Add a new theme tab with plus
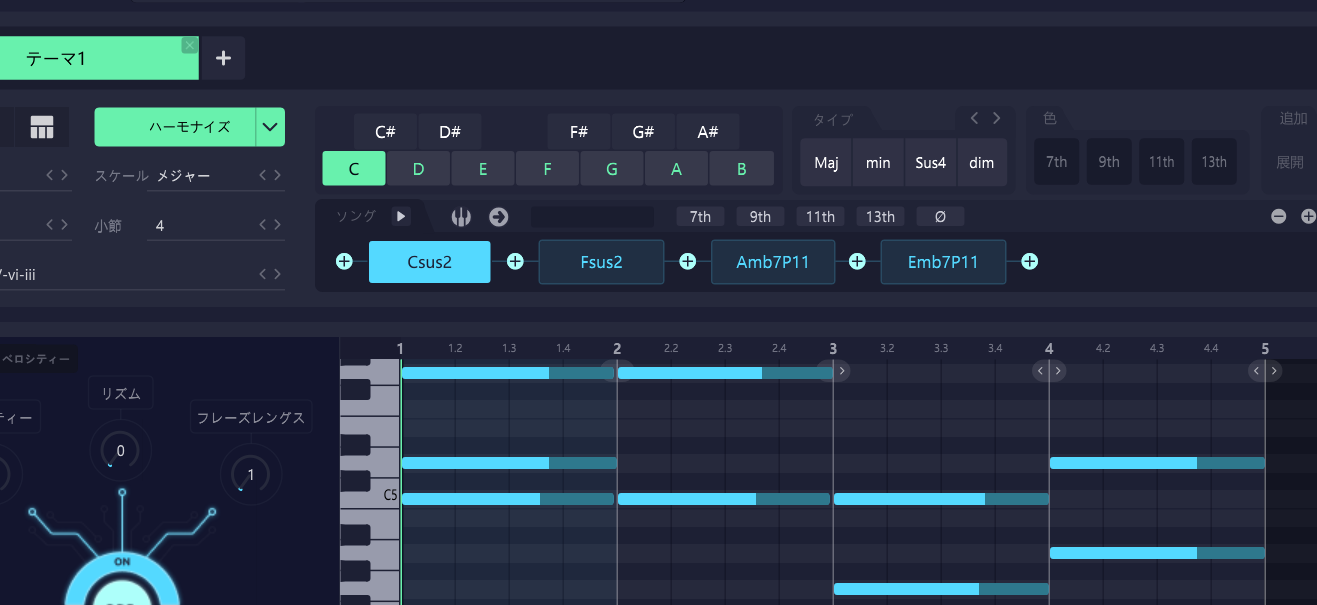The width and height of the screenshot is (1317, 605). coord(223,58)
